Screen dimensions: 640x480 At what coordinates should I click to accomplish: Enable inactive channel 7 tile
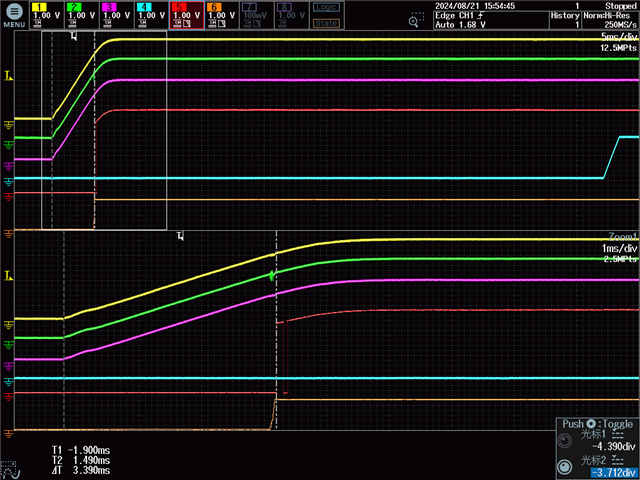click(257, 15)
